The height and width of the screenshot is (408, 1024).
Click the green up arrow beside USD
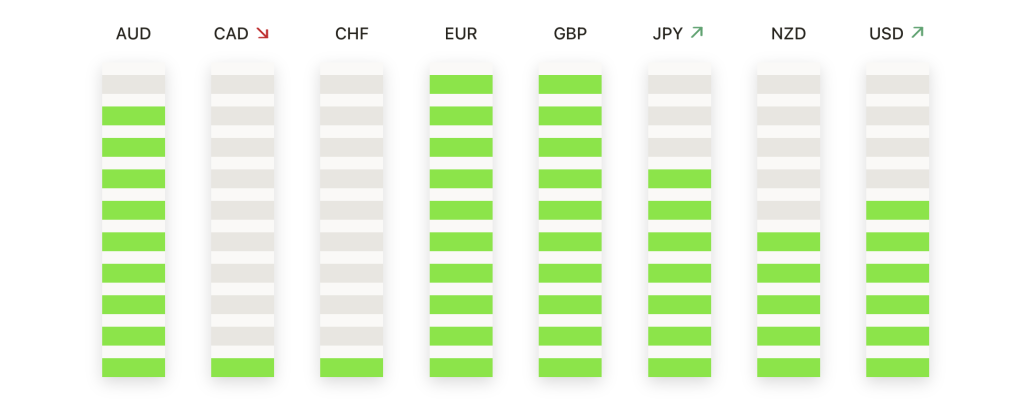pos(917,34)
